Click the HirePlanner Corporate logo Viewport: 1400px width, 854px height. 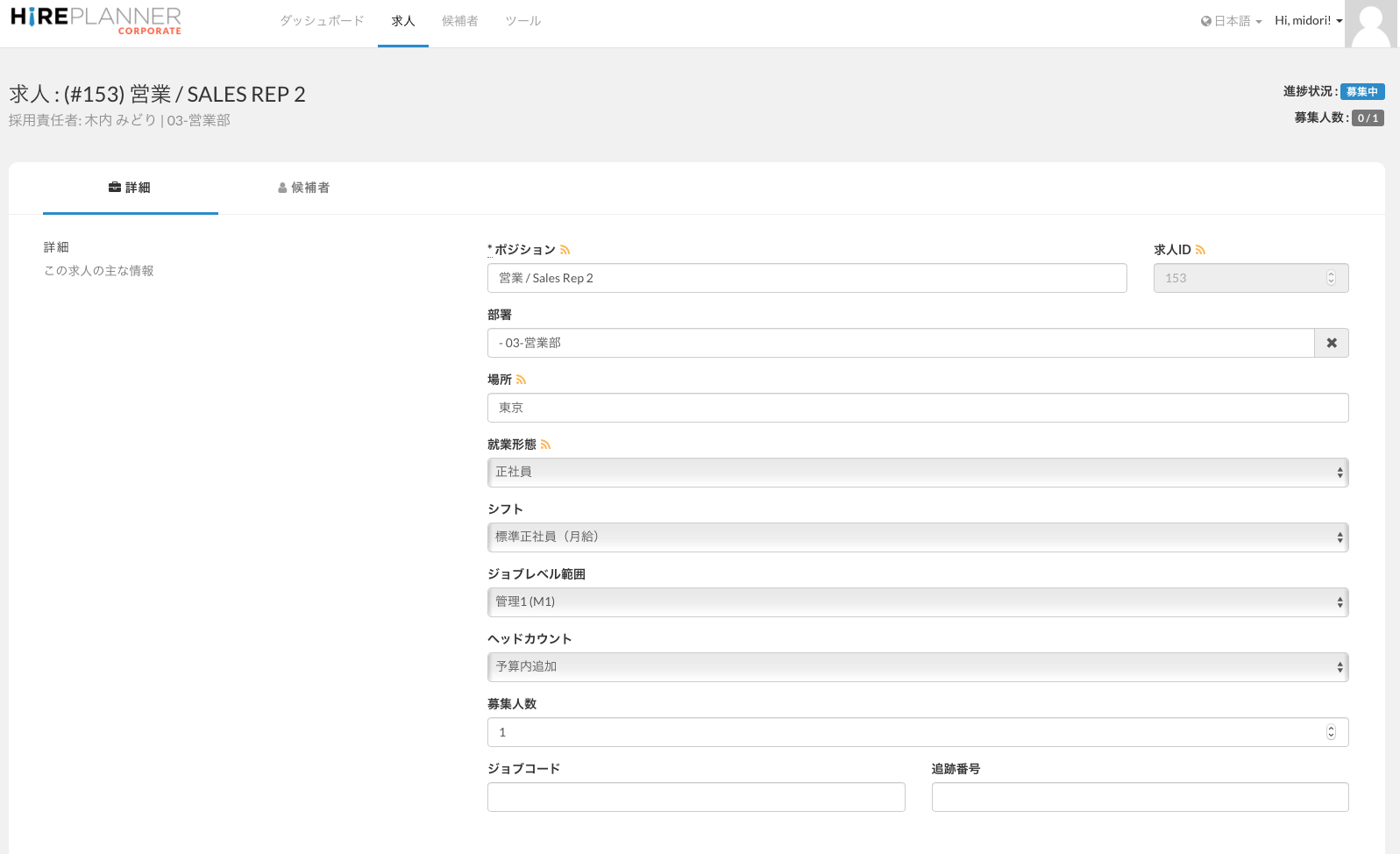pyautogui.click(x=96, y=21)
